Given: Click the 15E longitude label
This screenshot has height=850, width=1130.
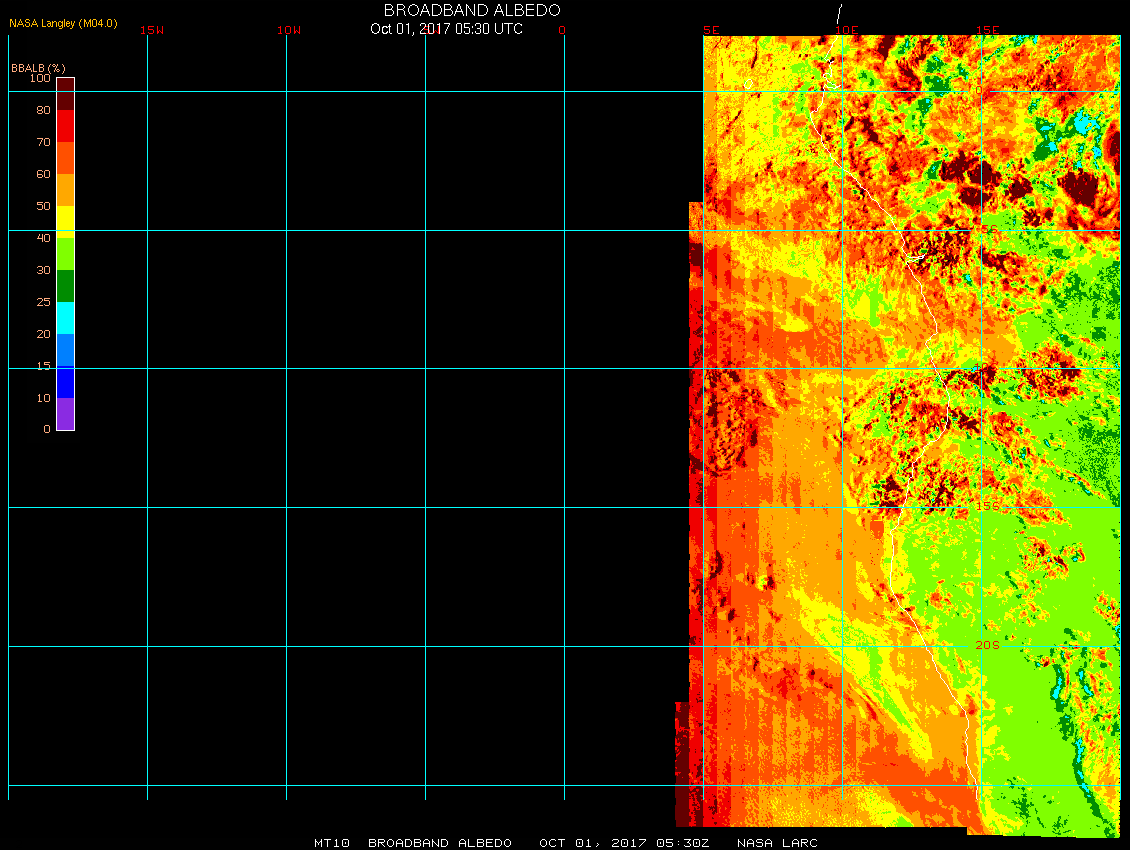Looking at the screenshot, I should [x=987, y=30].
